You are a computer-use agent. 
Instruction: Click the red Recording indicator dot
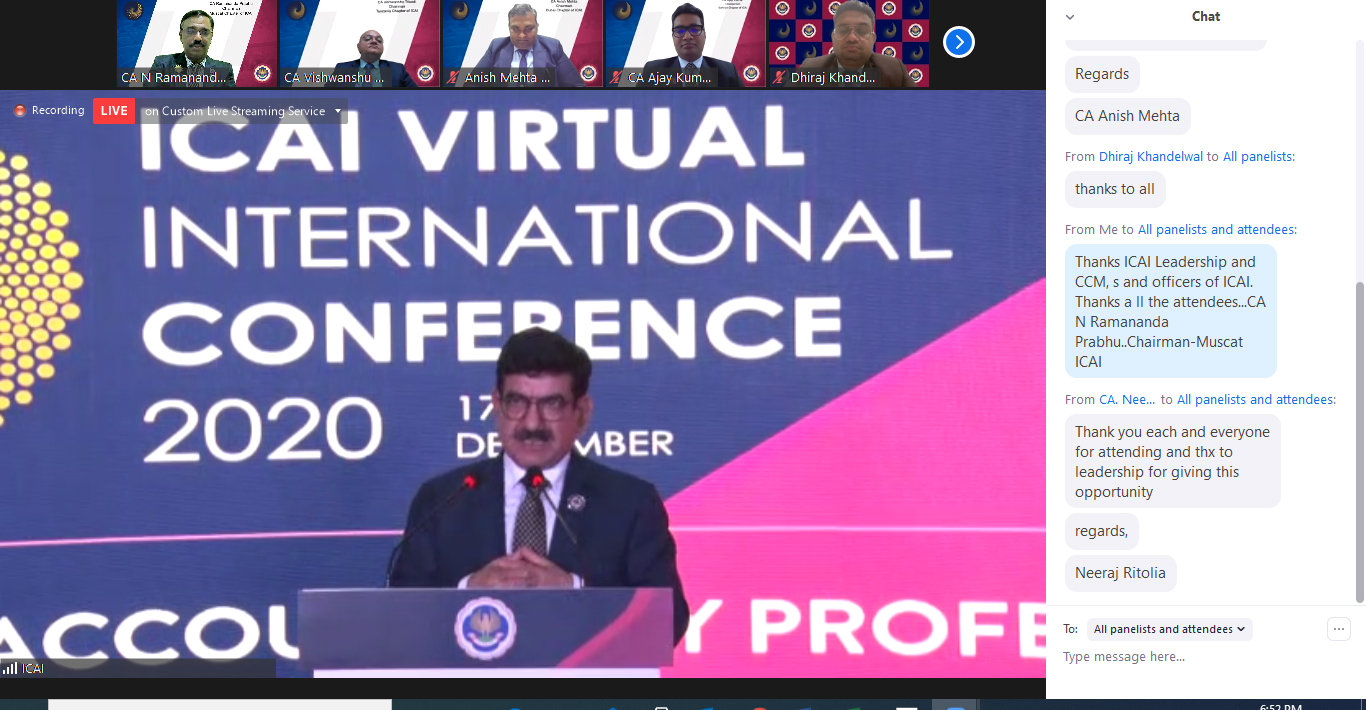coord(20,111)
